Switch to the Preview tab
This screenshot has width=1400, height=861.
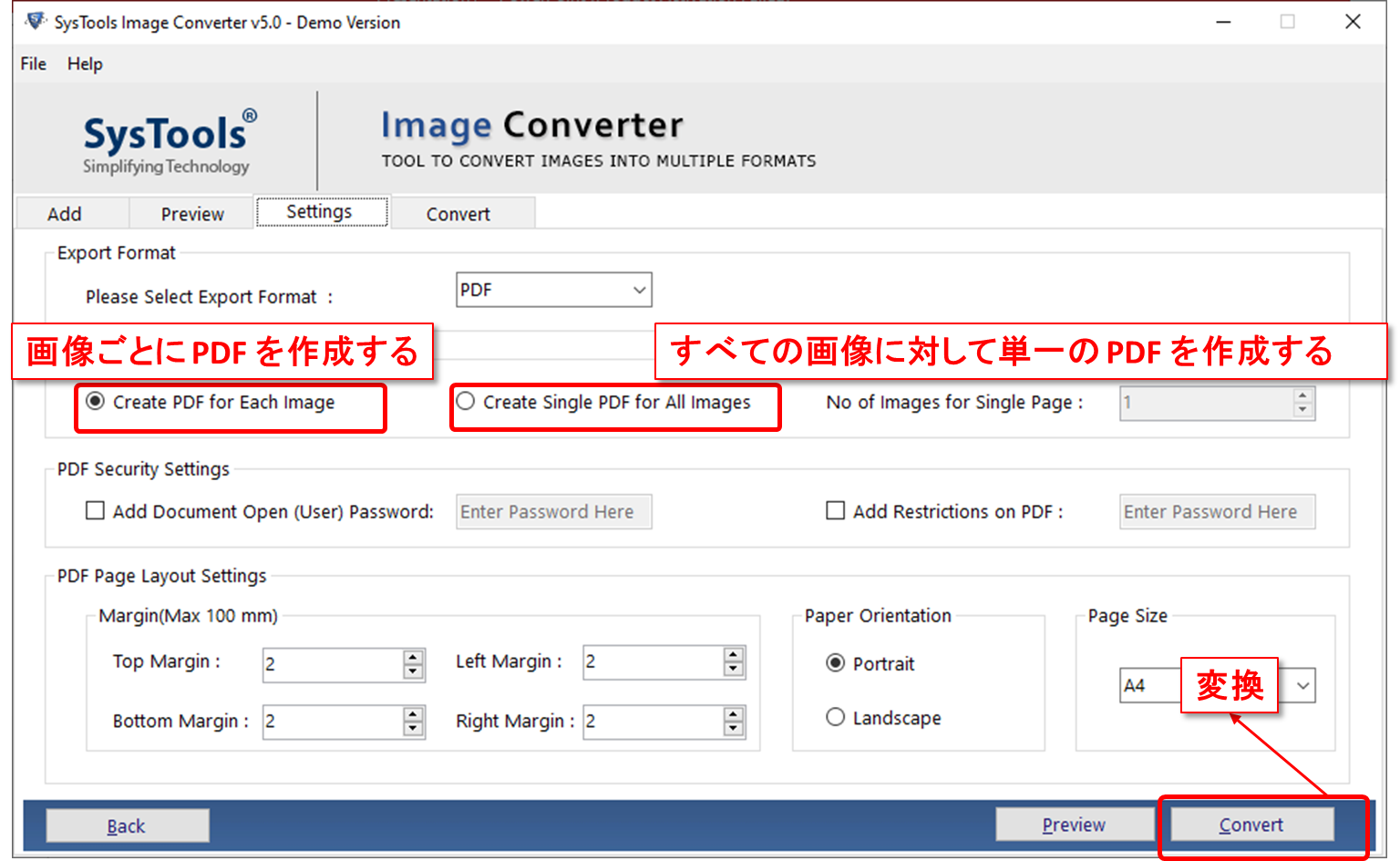coord(190,213)
